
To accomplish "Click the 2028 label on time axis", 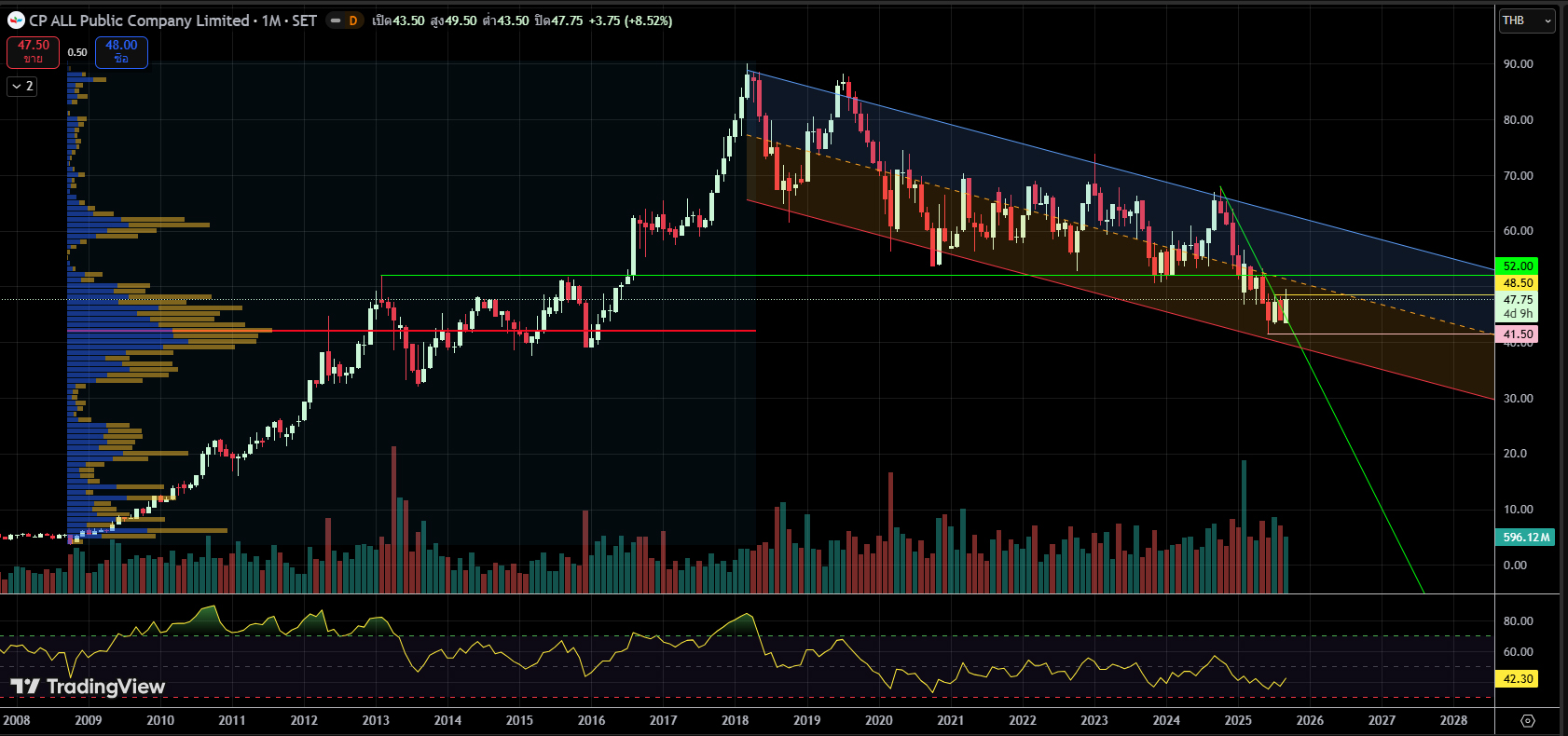I will pyautogui.click(x=1453, y=720).
